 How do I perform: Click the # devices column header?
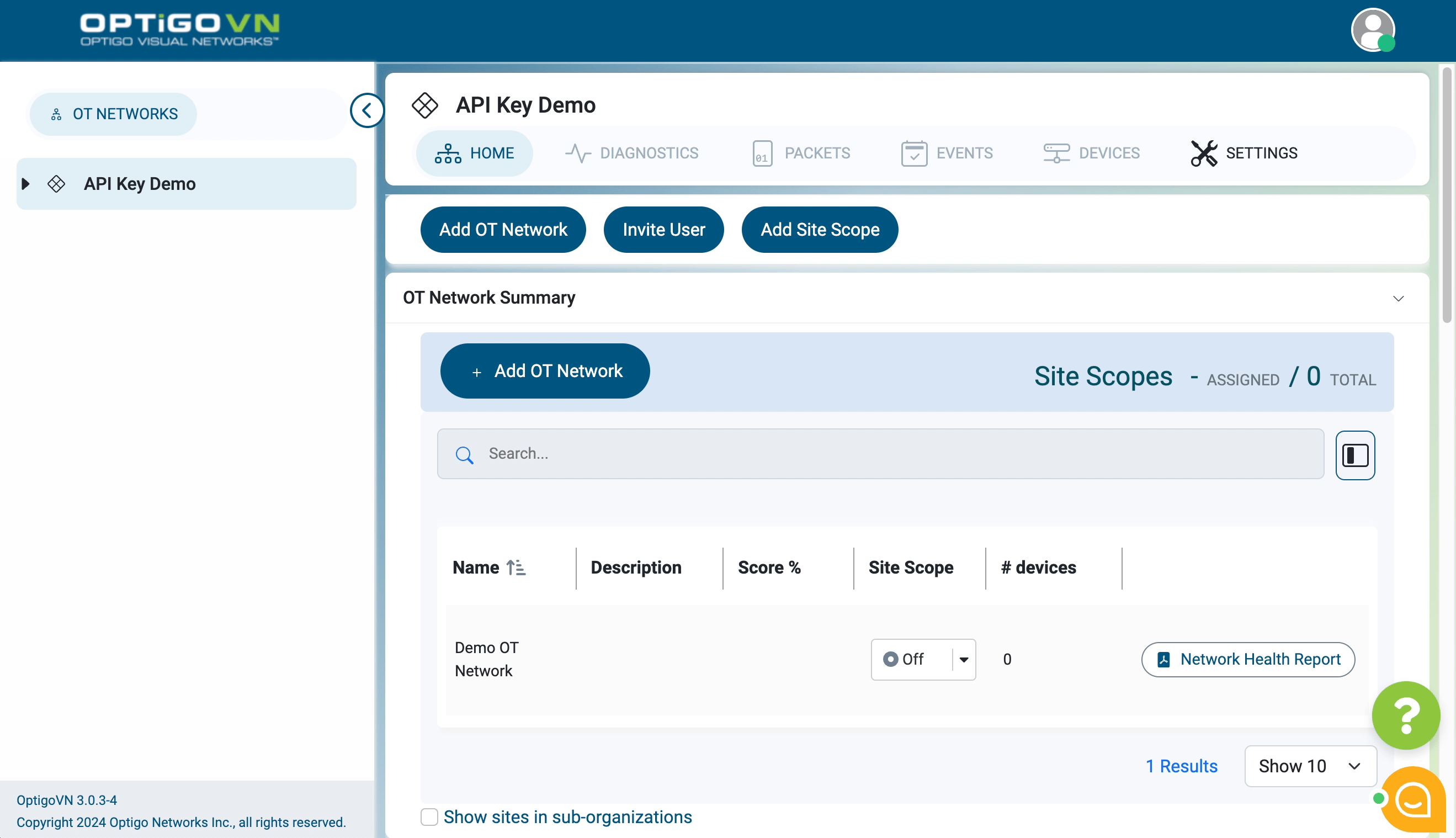1038,567
